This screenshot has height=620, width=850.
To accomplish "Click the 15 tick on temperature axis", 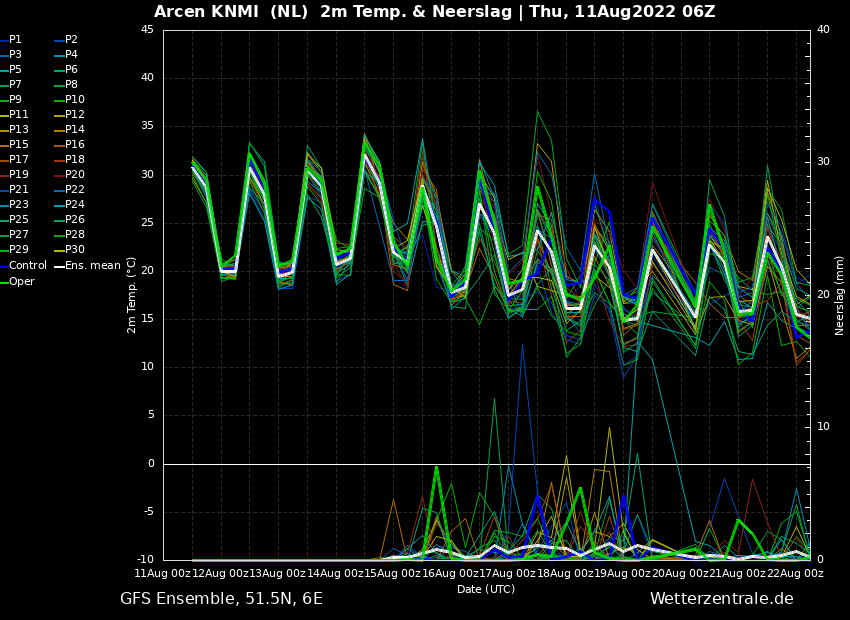I will coord(147,319).
